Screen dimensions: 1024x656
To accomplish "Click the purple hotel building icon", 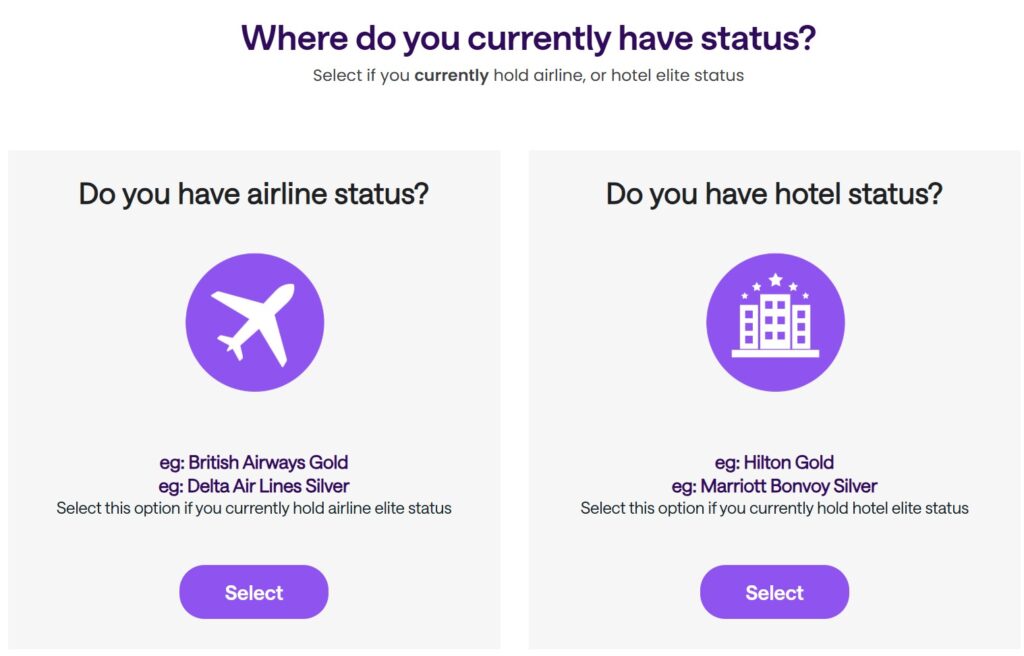I will tap(775, 322).
